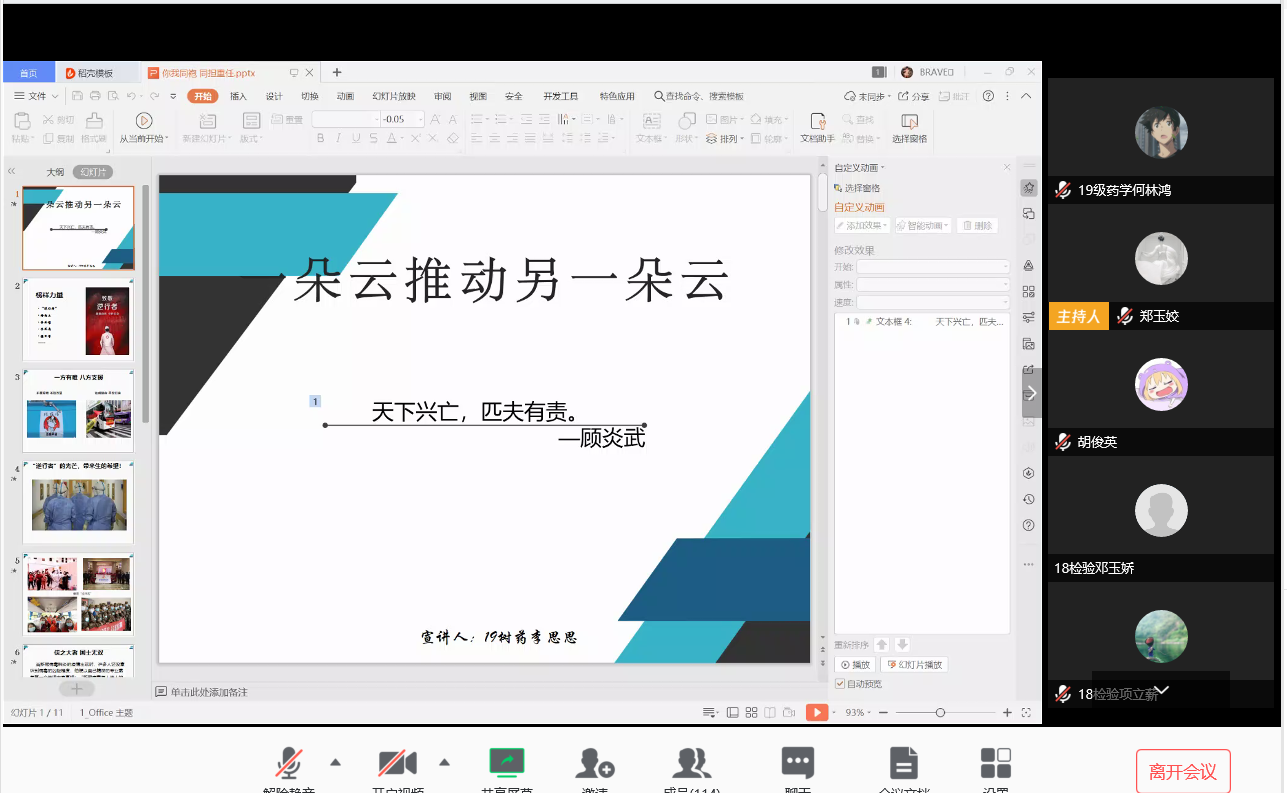1287x793 pixels.
Task: Toggle the 自动预览 checkbox
Action: [840, 684]
